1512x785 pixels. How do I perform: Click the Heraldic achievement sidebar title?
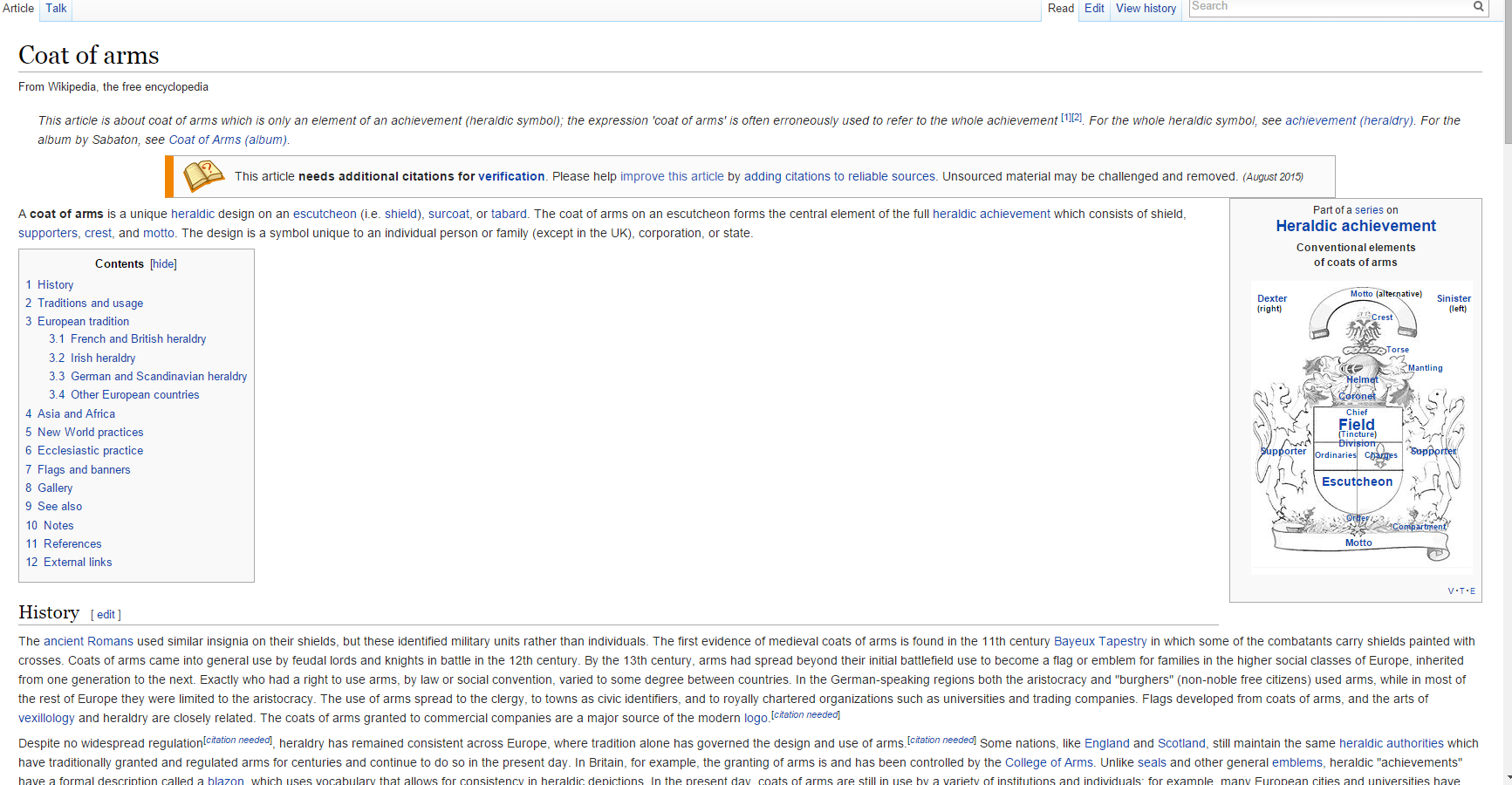(x=1355, y=226)
